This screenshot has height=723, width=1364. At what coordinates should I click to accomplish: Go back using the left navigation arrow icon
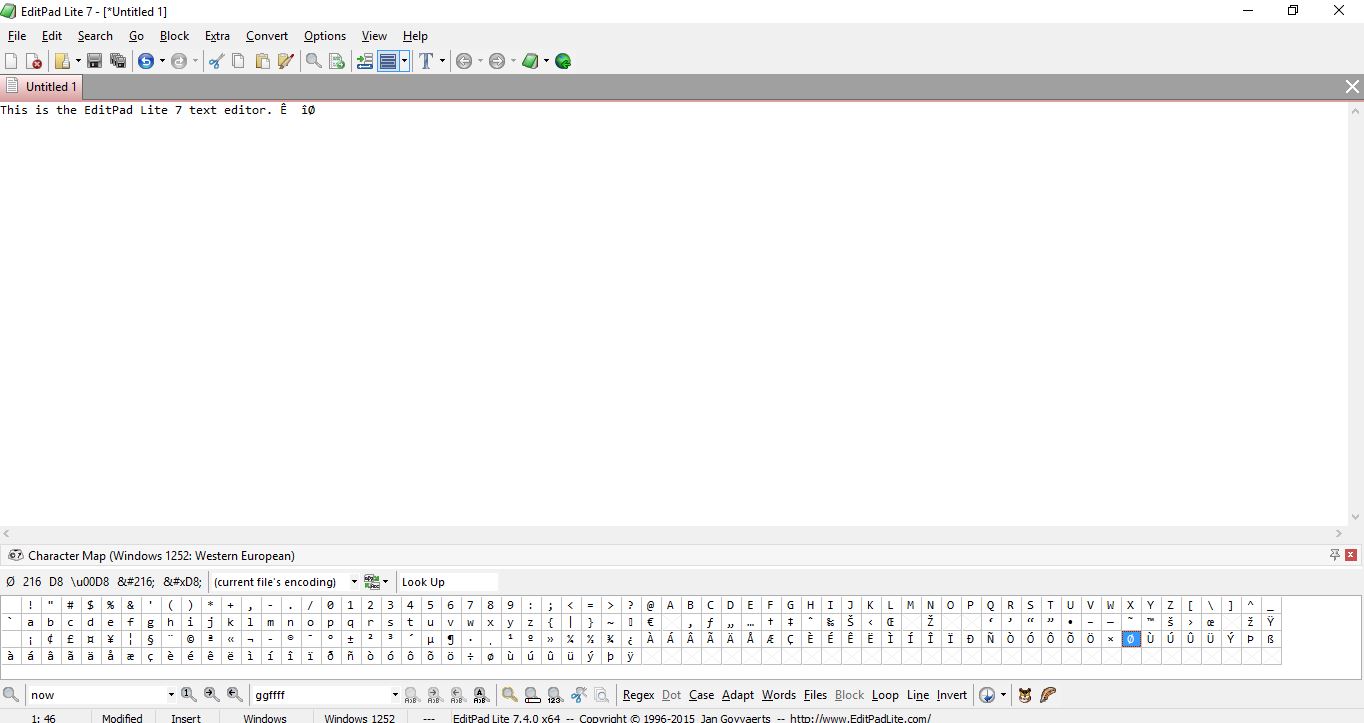click(466, 61)
